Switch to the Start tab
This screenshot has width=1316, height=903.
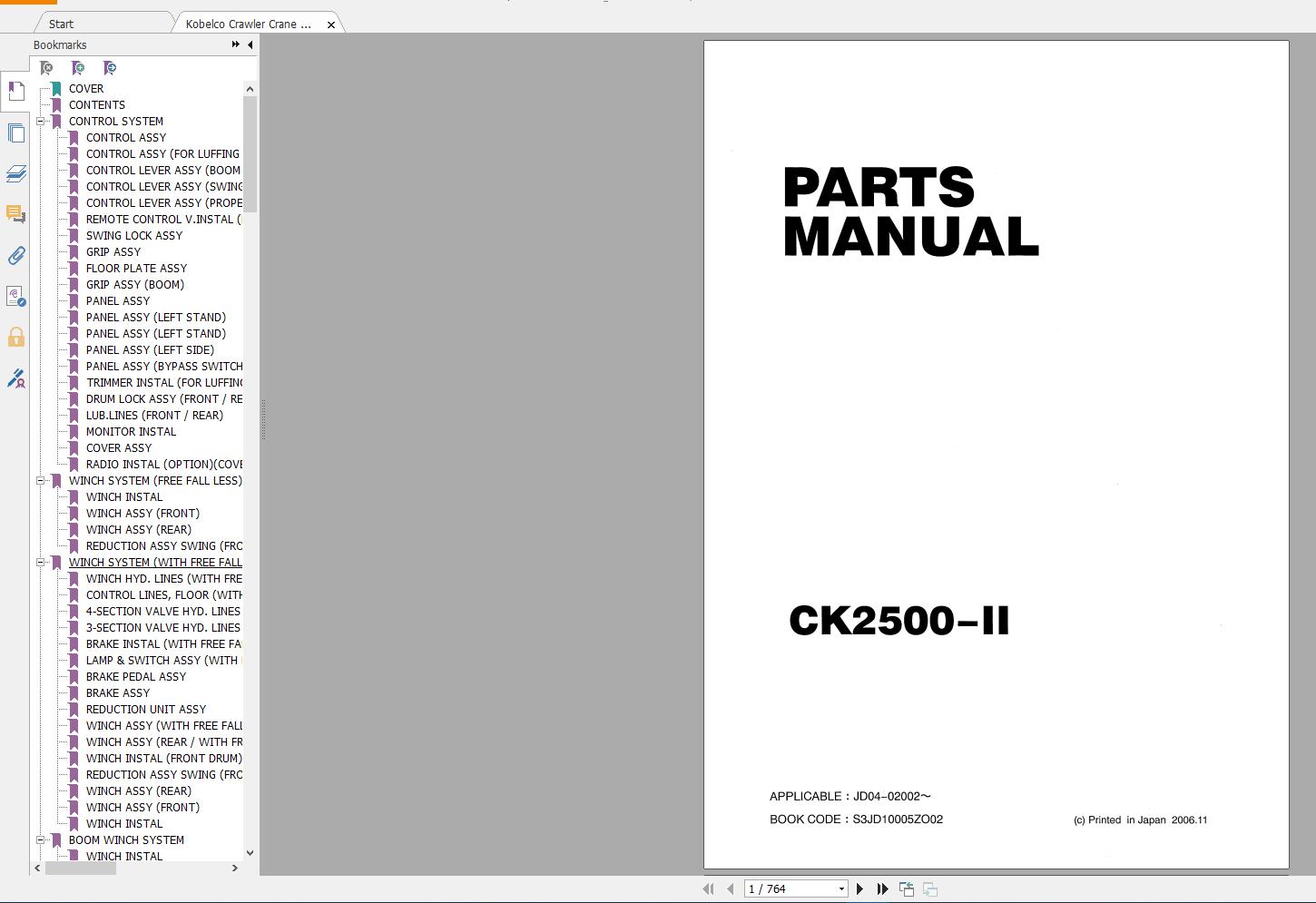(62, 25)
